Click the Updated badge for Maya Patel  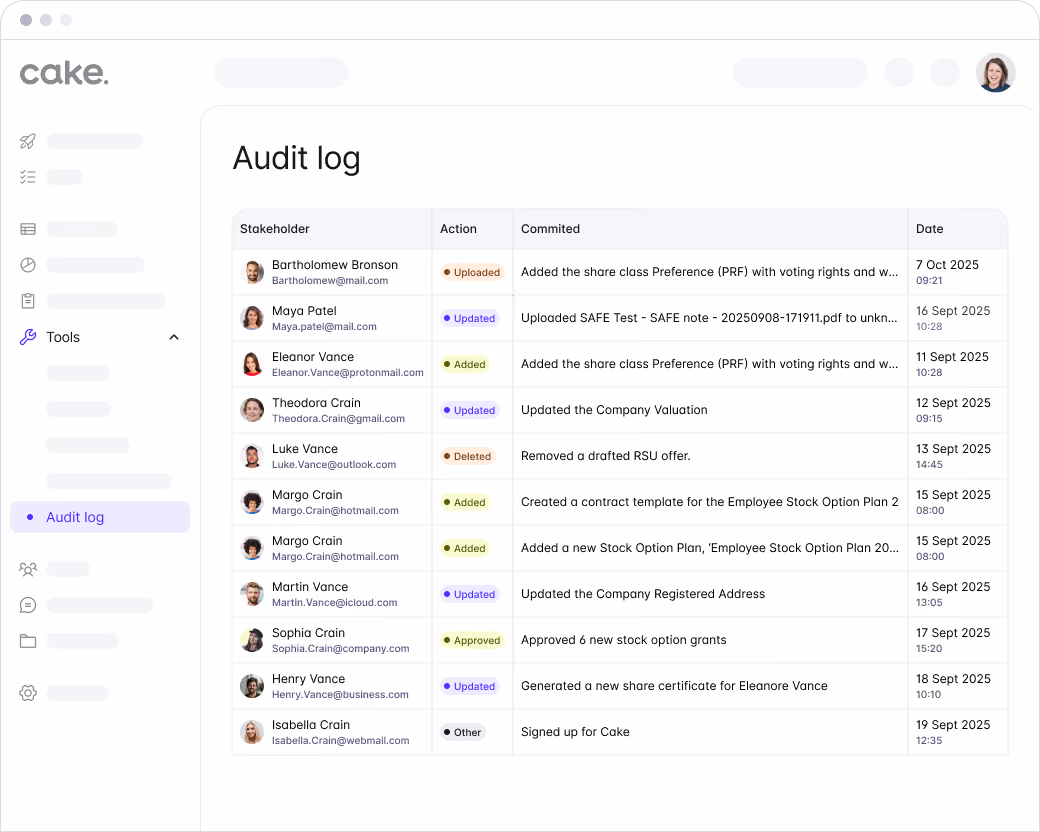pos(470,318)
